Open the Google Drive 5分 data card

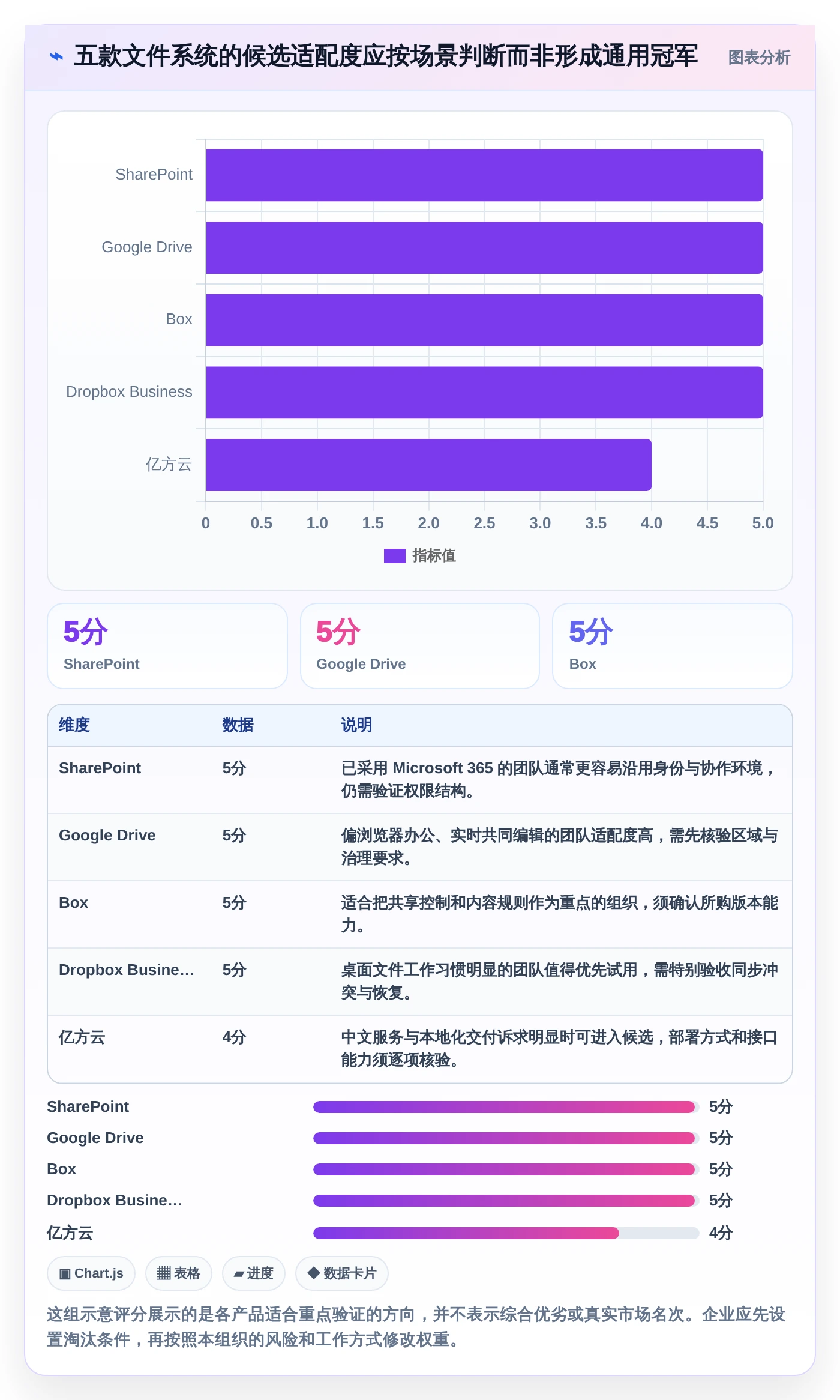point(420,646)
